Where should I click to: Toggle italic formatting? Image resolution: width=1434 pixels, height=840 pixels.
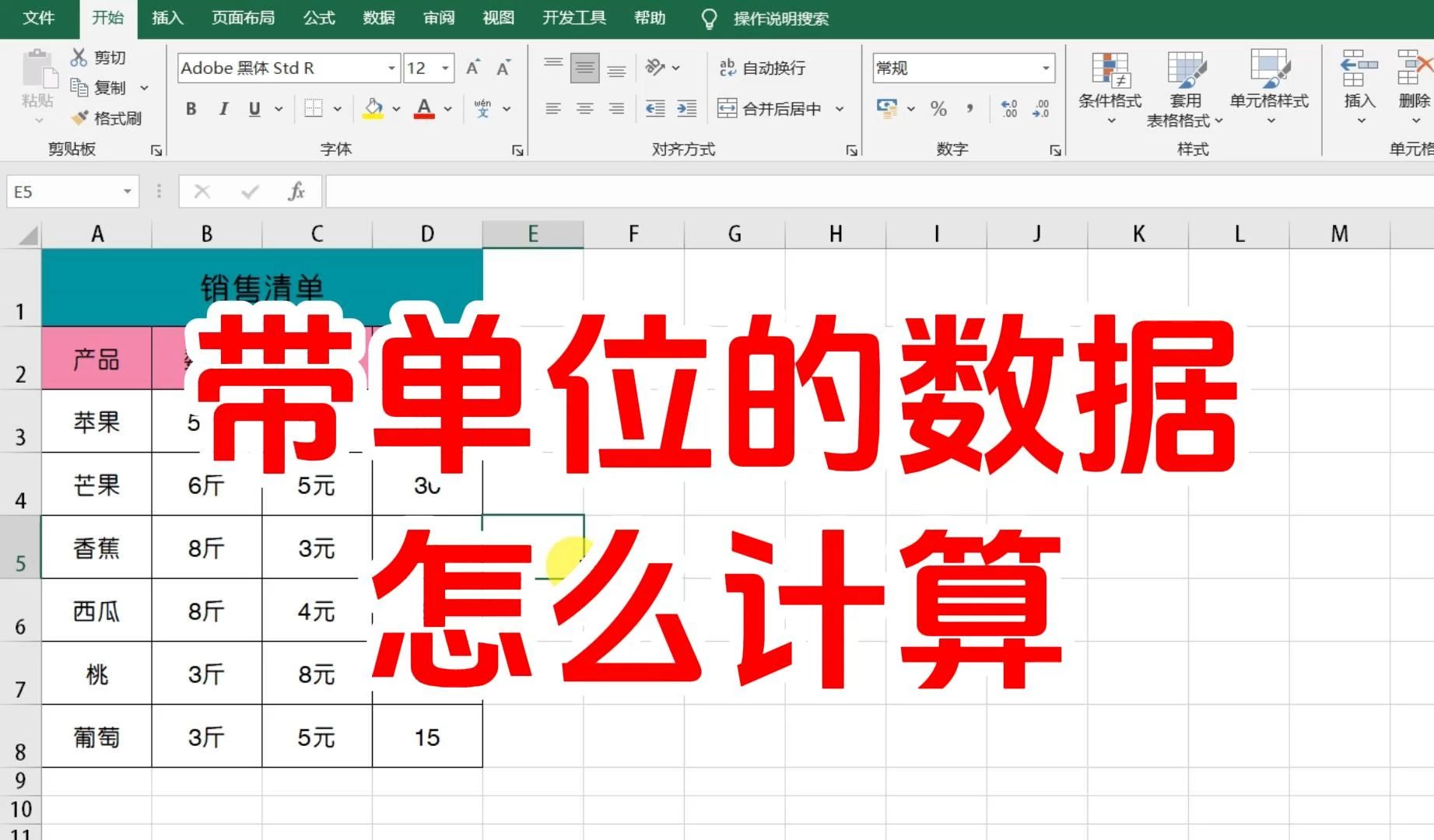coord(223,109)
